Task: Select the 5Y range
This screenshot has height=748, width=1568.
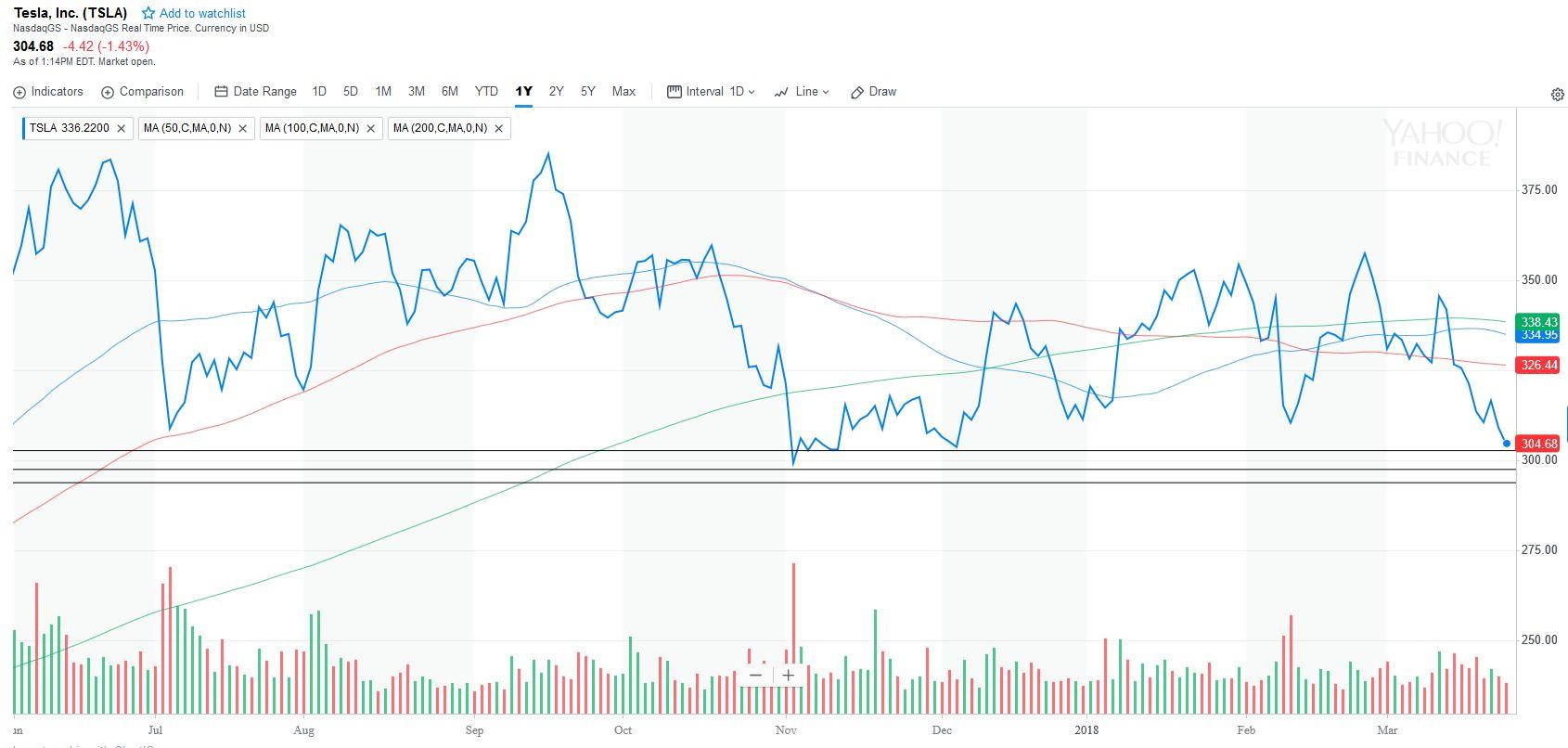Action: point(588,92)
